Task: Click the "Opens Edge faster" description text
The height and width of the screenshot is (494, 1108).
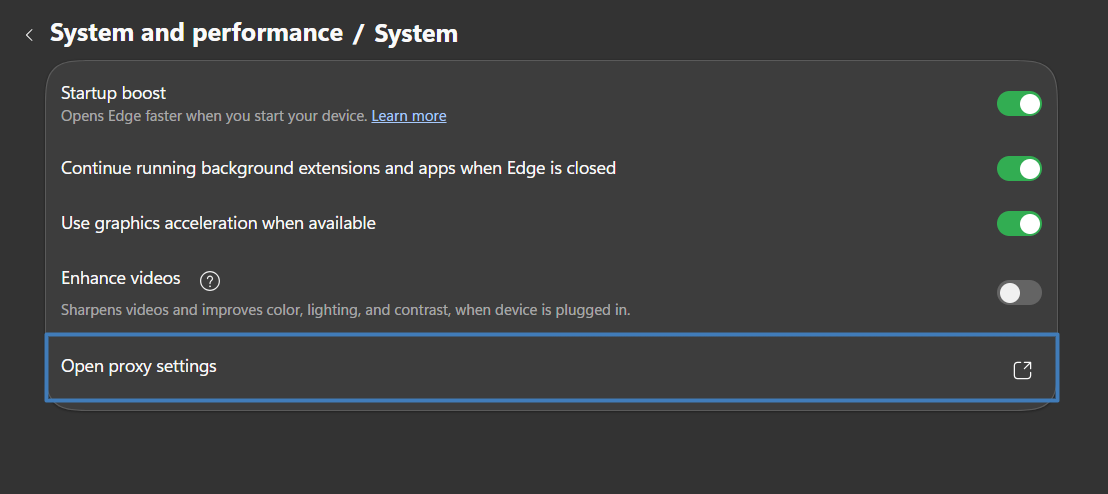Action: [x=214, y=116]
